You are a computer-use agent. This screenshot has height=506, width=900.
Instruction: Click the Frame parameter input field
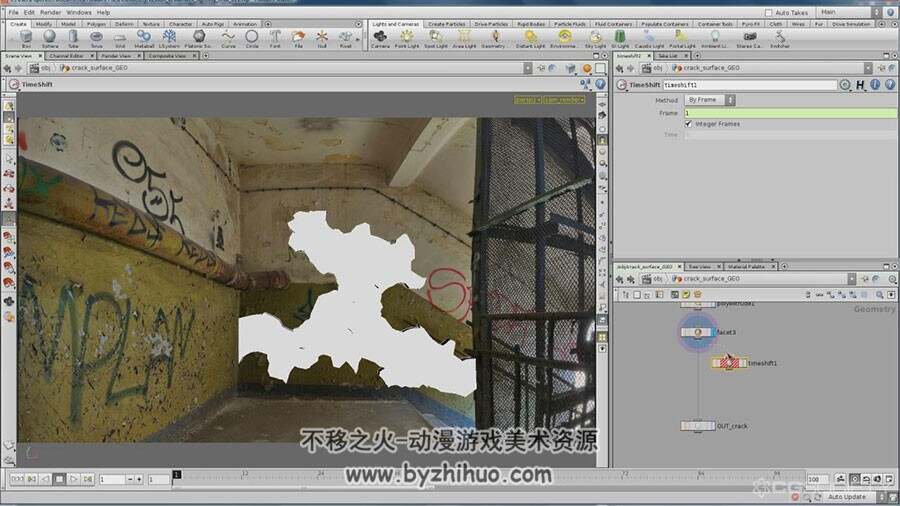(790, 113)
